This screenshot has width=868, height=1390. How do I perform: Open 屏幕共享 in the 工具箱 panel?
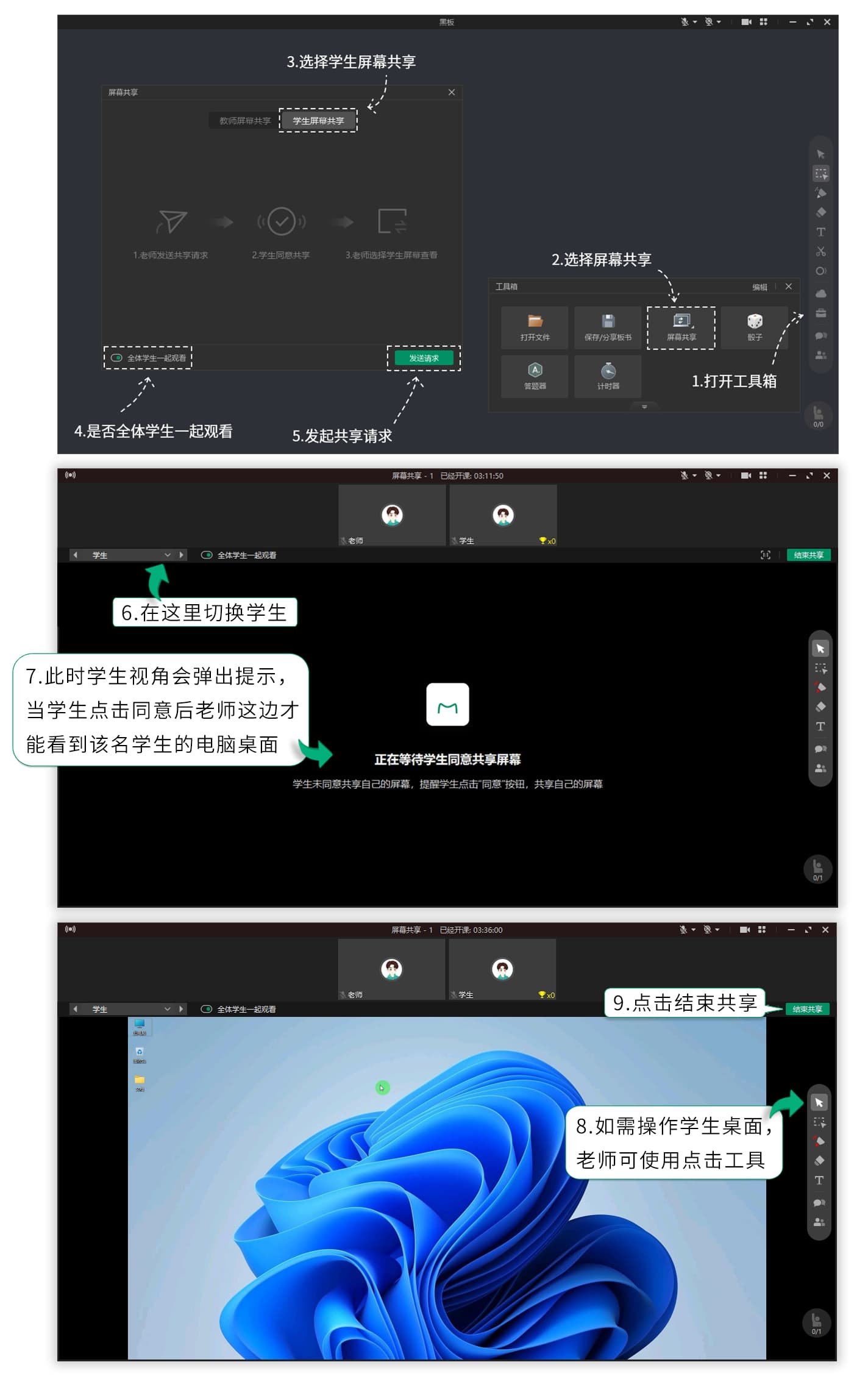pyautogui.click(x=681, y=327)
